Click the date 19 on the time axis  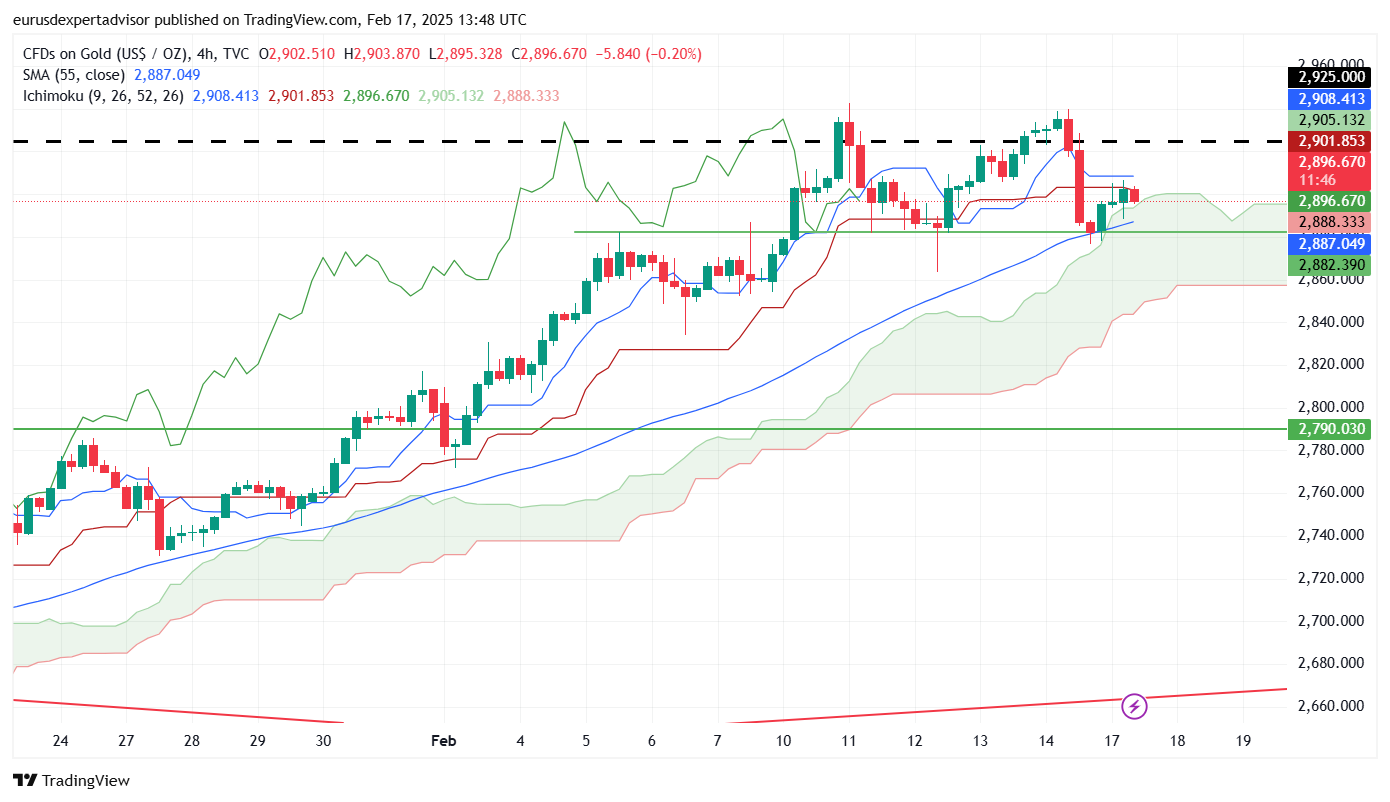pos(1243,741)
